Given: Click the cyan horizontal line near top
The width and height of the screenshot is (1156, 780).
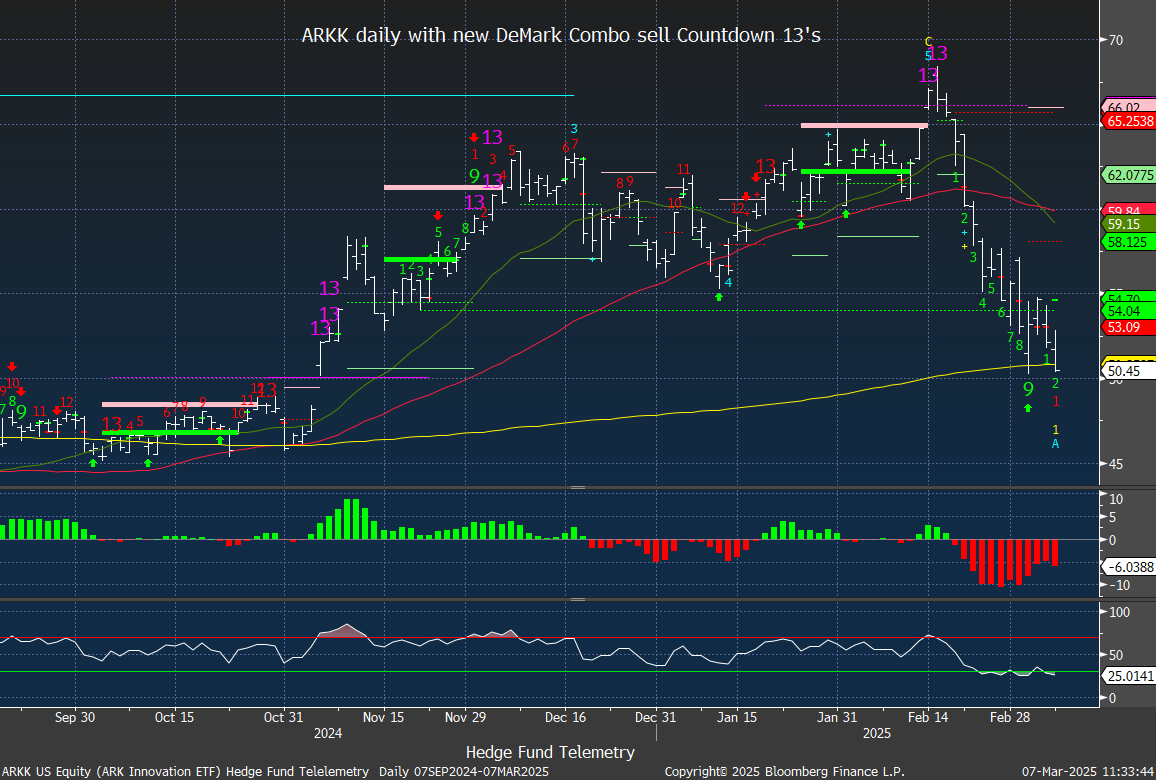Looking at the screenshot, I should (287, 95).
